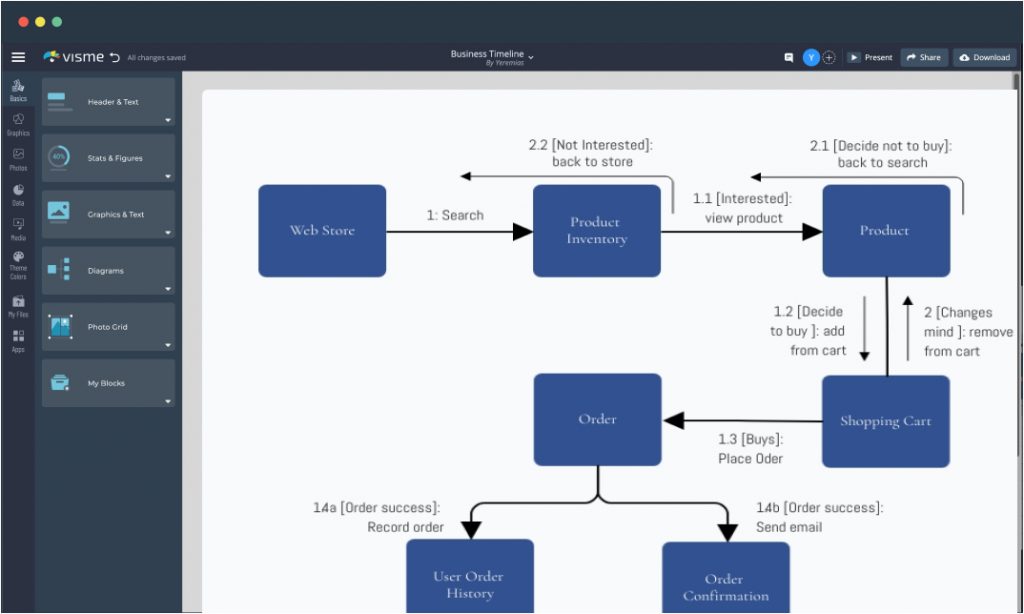Open the Graphics panel
Viewport: 1024px width, 614px height.
[x=18, y=125]
